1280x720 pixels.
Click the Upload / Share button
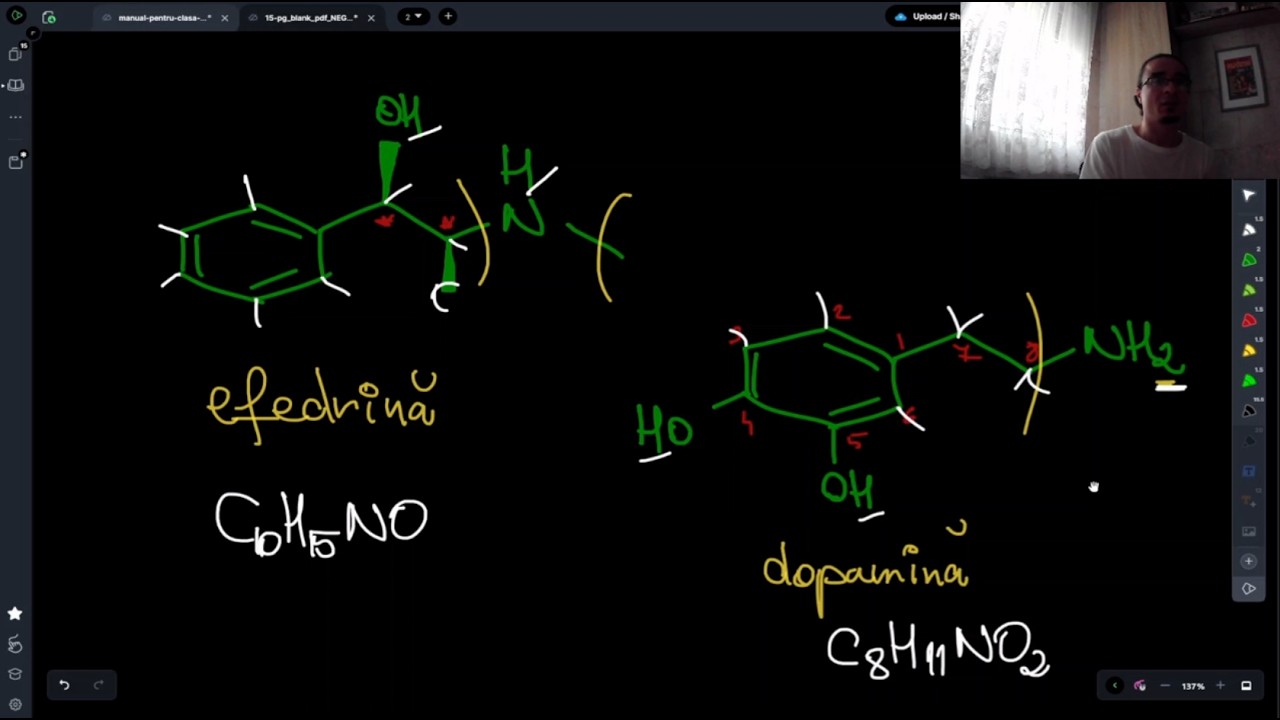(x=926, y=16)
